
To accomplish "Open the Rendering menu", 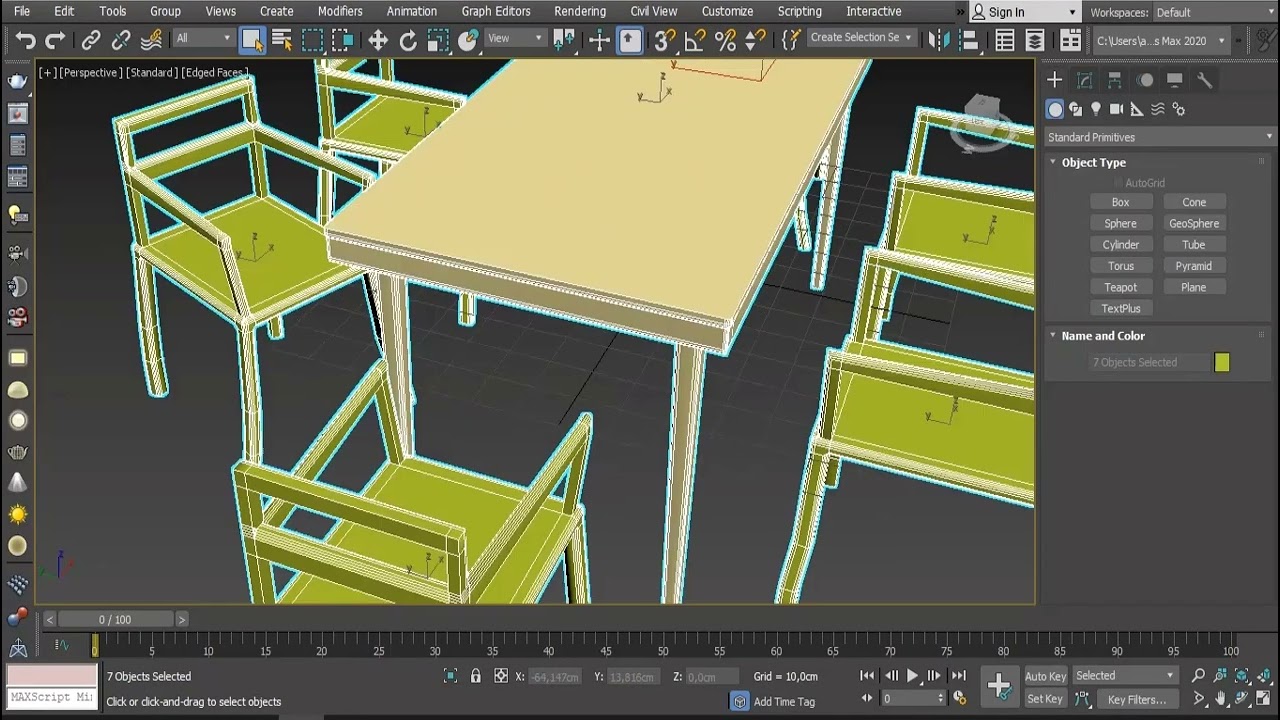I will click(580, 11).
